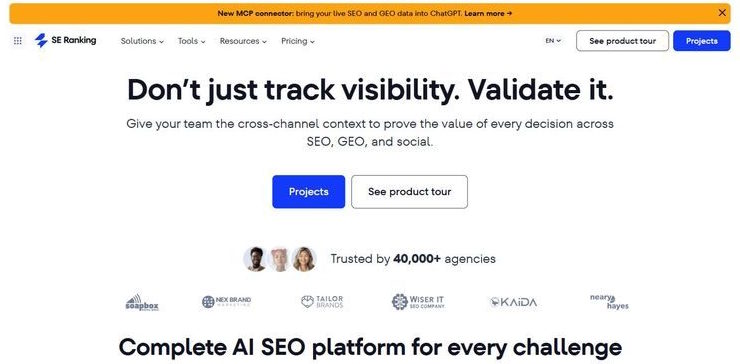Click the blue Projects hero button
This screenshot has height=364, width=740.
click(x=309, y=192)
